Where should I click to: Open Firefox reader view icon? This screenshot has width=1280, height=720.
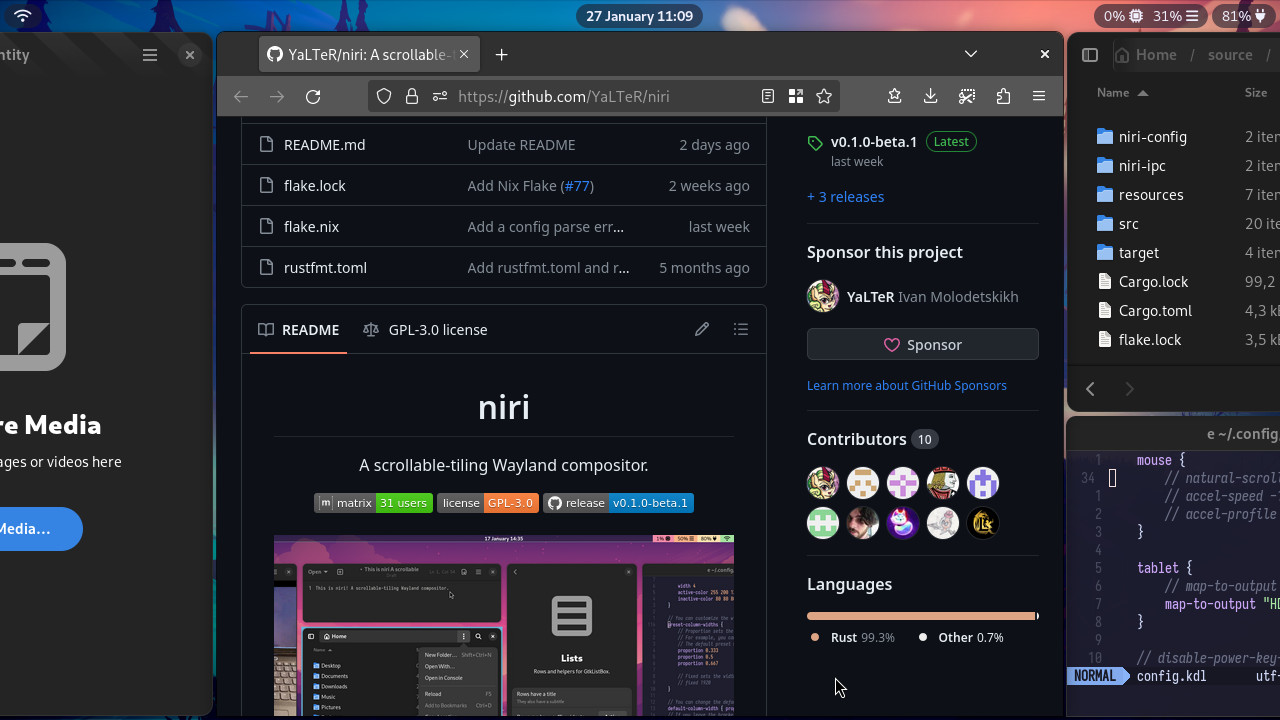tap(768, 96)
